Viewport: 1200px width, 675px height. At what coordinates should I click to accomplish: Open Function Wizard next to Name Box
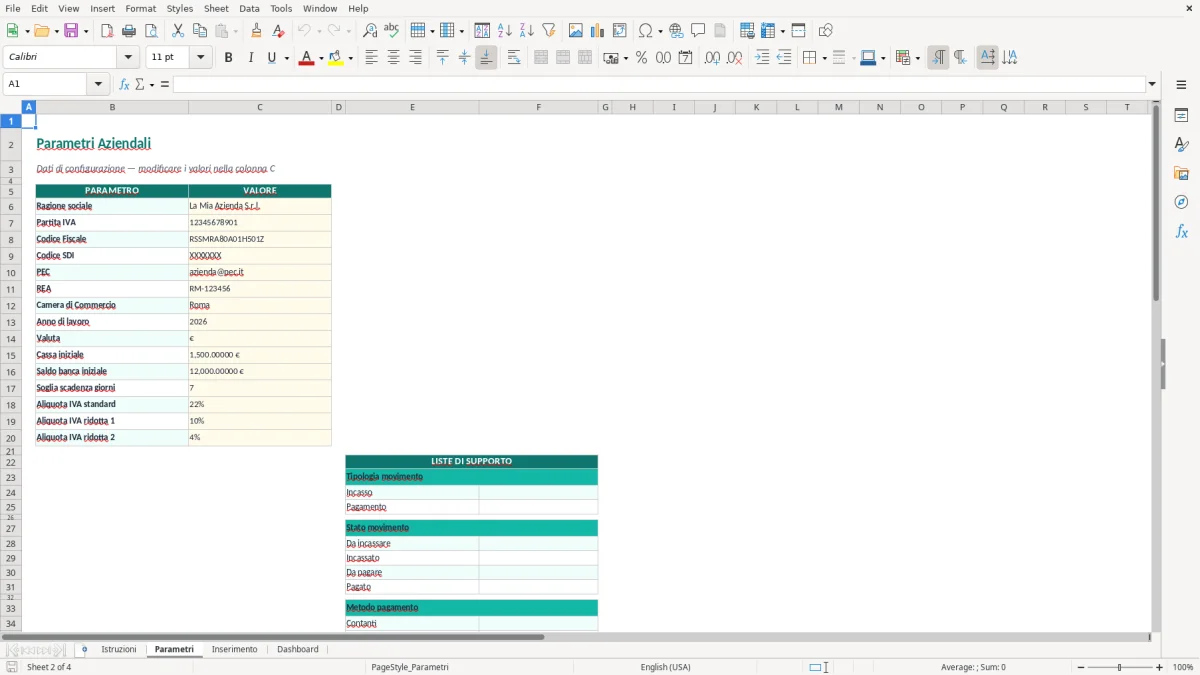[124, 84]
